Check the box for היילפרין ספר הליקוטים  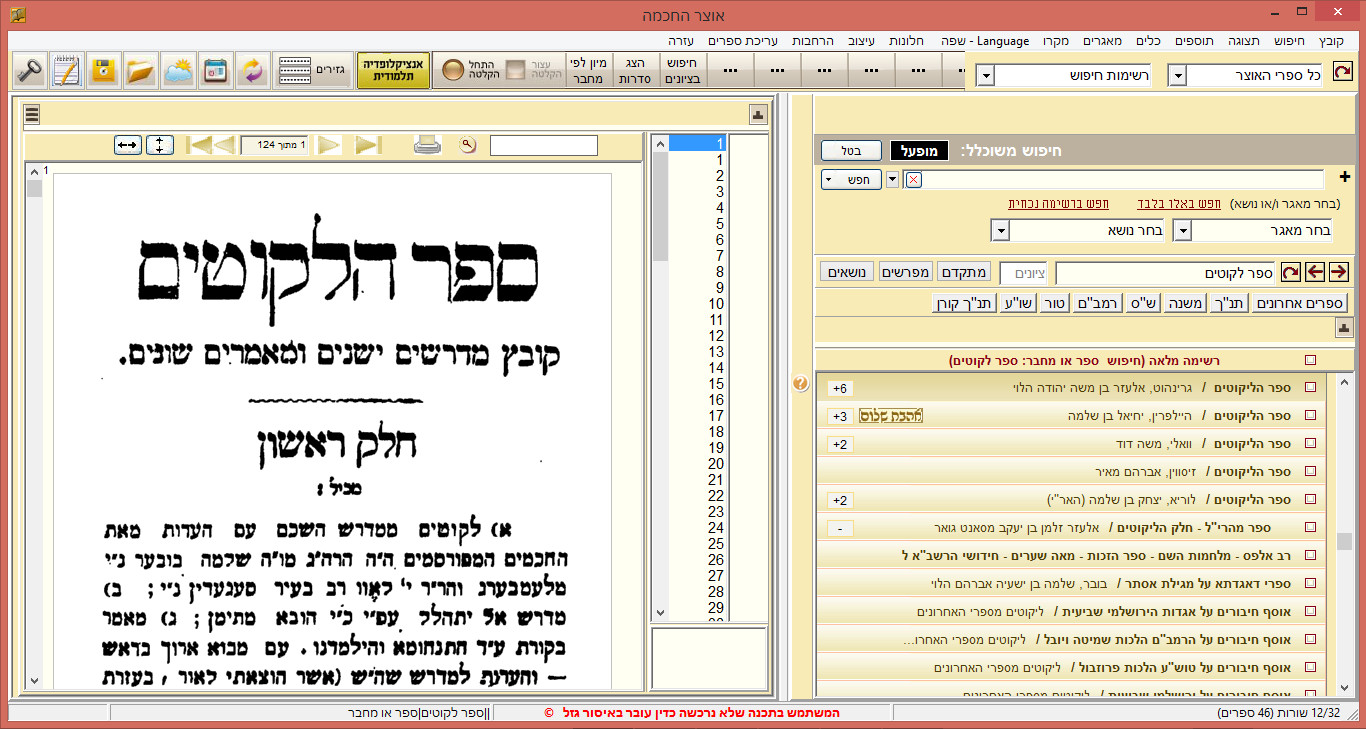point(1310,416)
